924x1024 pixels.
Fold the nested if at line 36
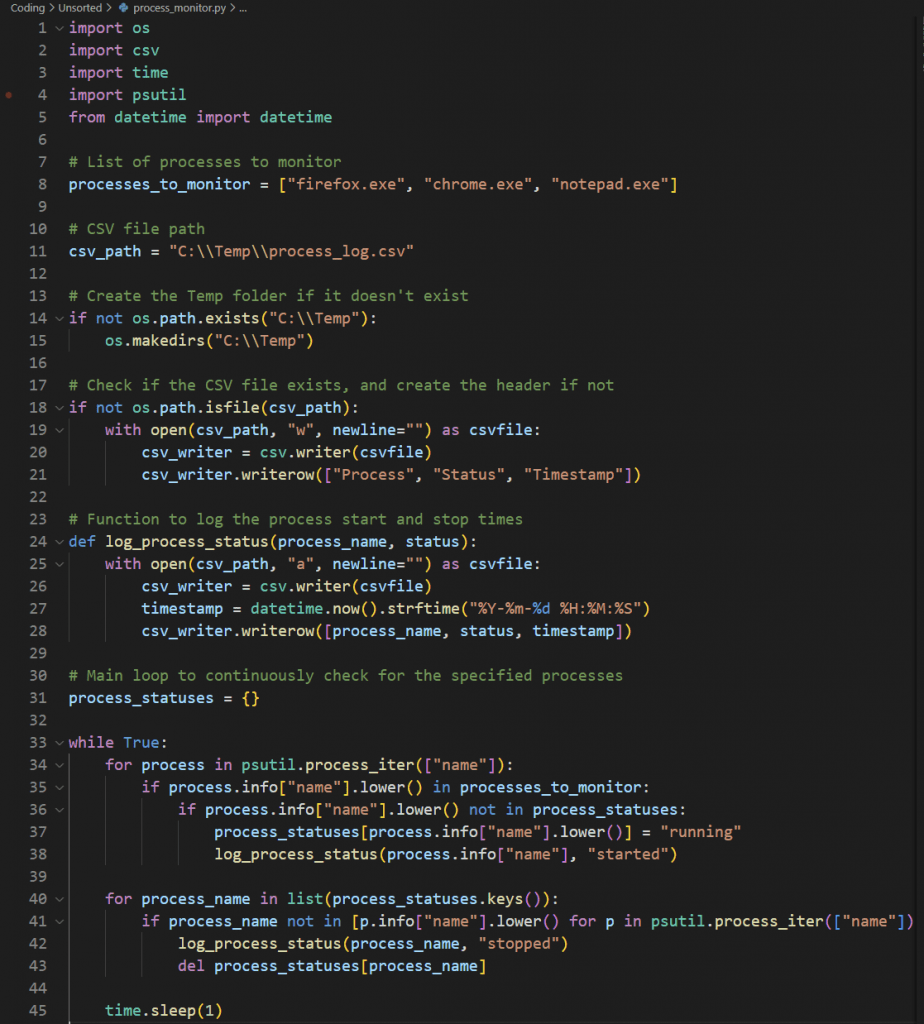pyautogui.click(x=59, y=810)
